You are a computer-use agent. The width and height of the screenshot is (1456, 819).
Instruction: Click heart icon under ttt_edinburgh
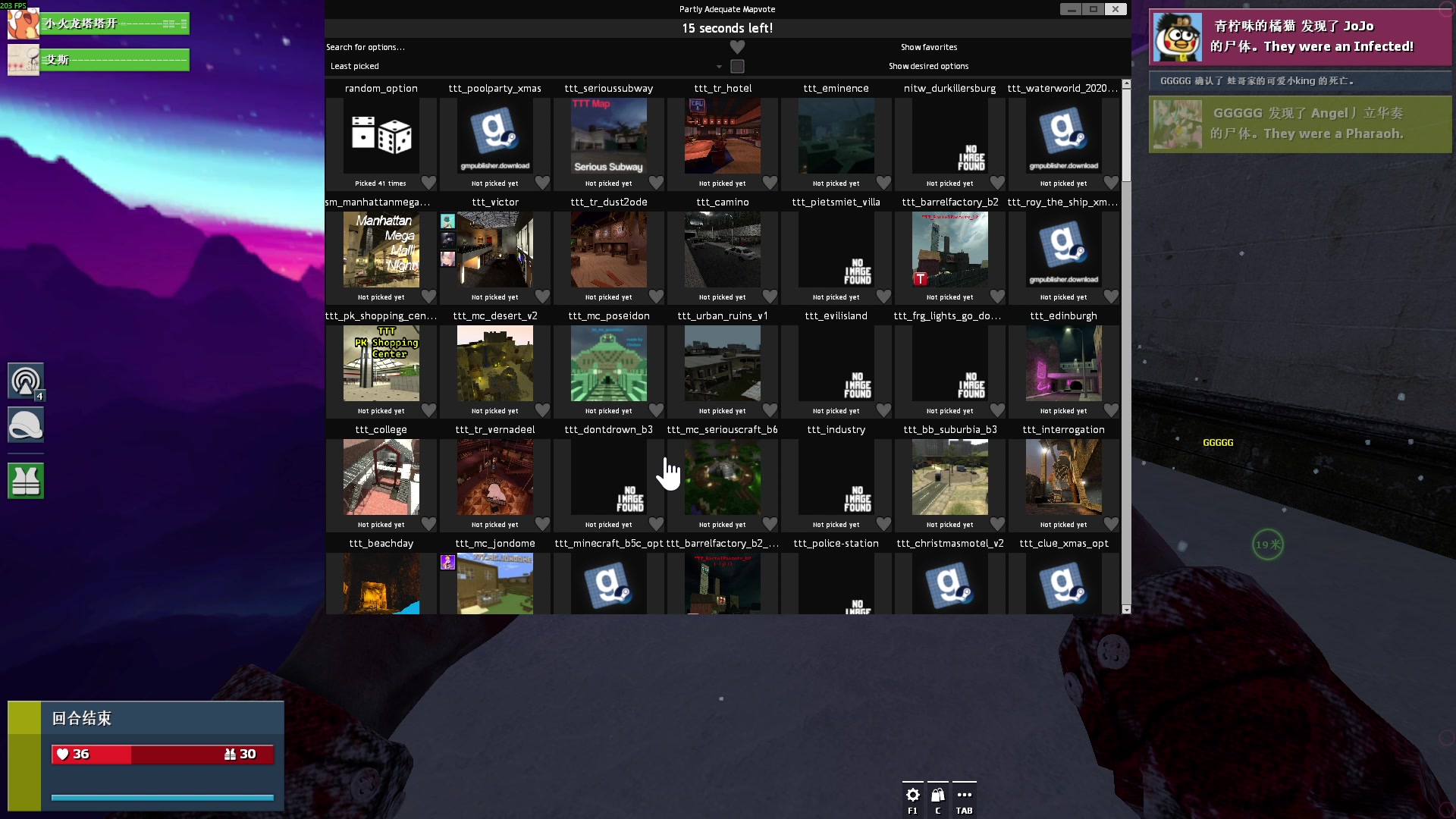click(1111, 410)
